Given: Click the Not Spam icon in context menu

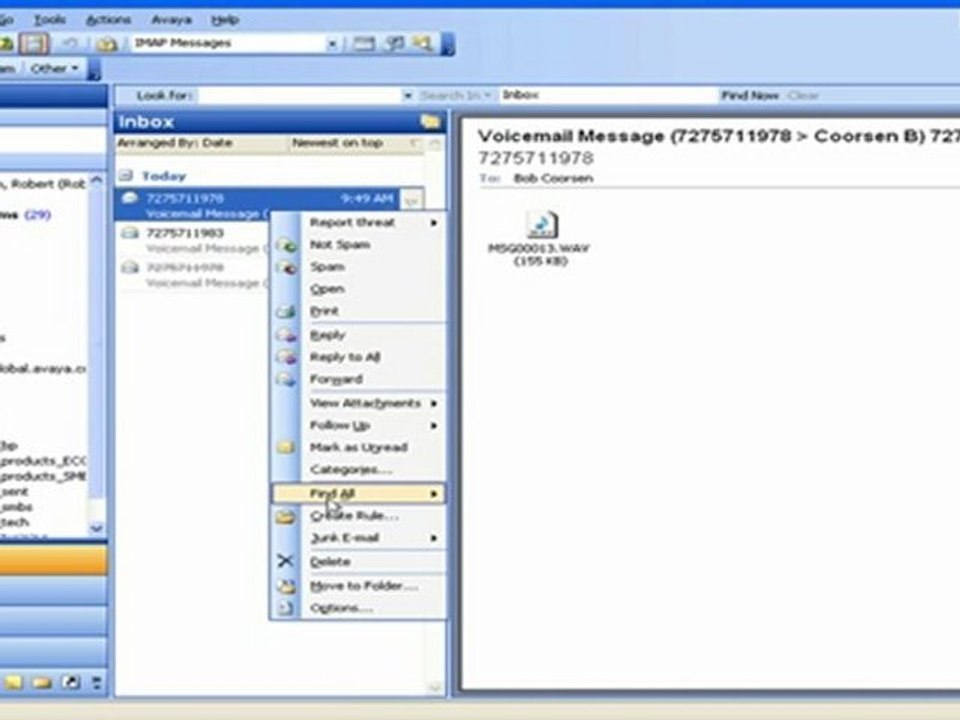Looking at the screenshot, I should pos(286,245).
